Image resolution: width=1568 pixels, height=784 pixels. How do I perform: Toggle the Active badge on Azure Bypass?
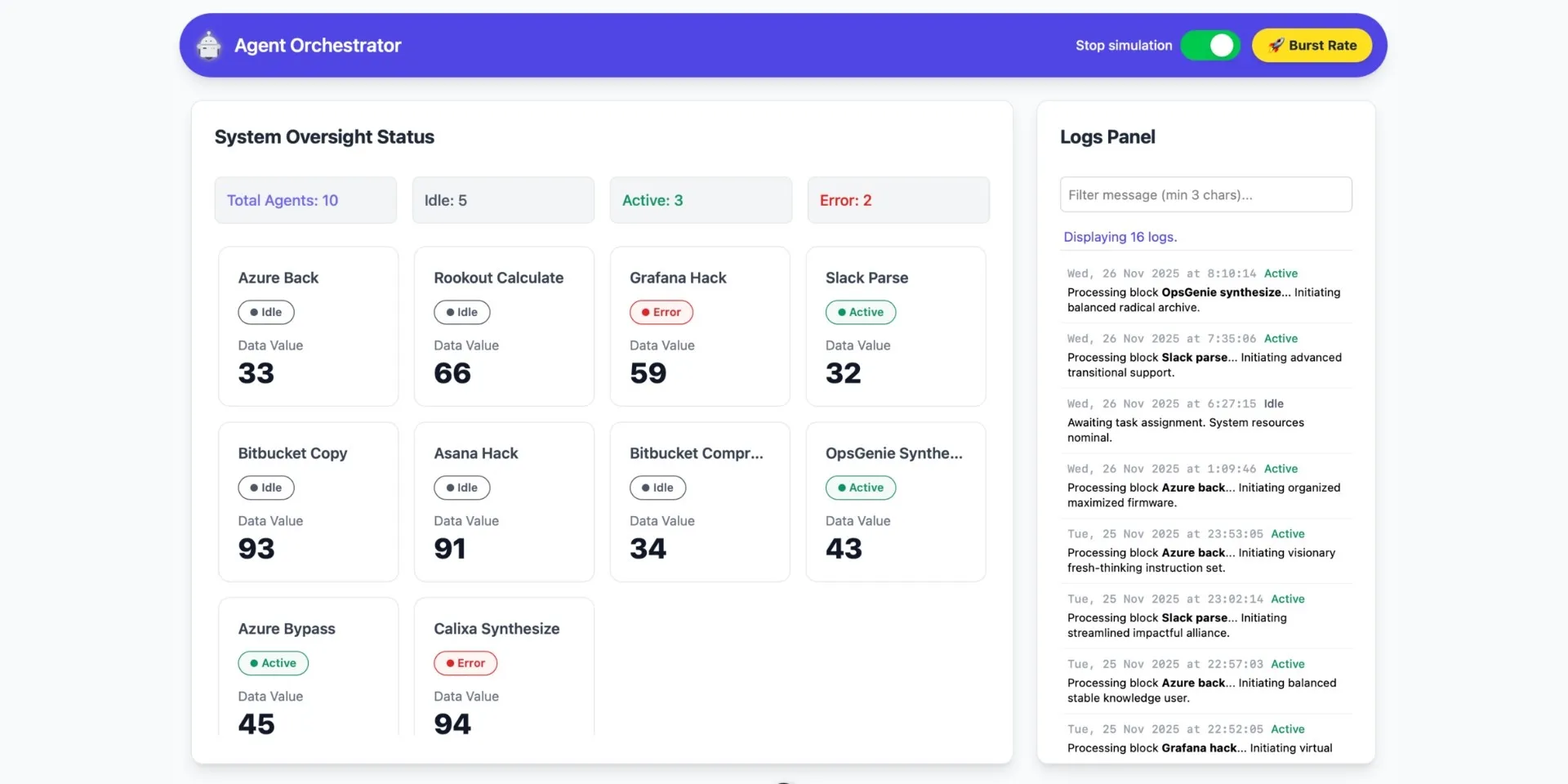tap(273, 663)
